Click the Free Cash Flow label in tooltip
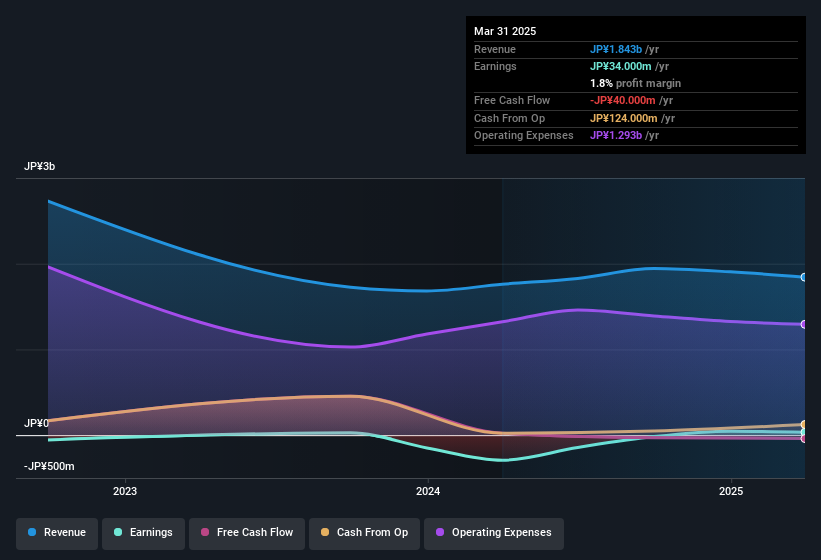Screen dimensions: 821x560 pyautogui.click(x=512, y=100)
